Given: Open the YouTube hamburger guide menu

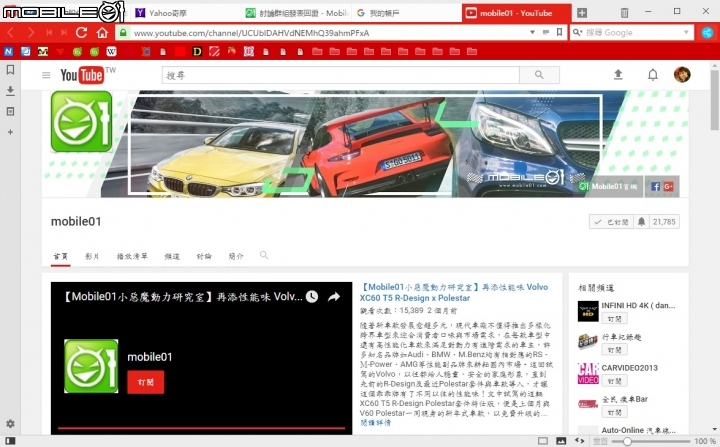Looking at the screenshot, I should coord(46,75).
